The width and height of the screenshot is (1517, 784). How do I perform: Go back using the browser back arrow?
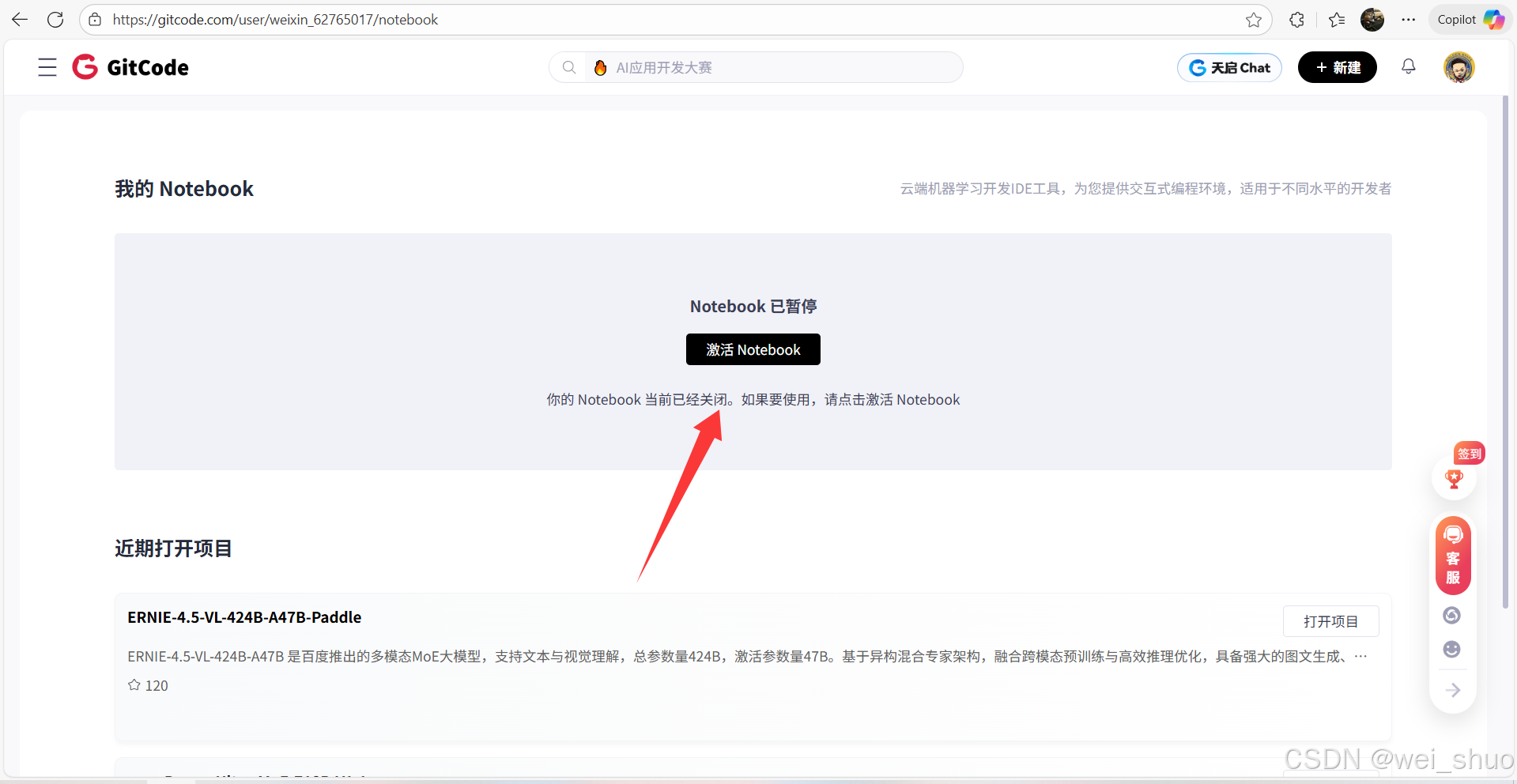20,20
